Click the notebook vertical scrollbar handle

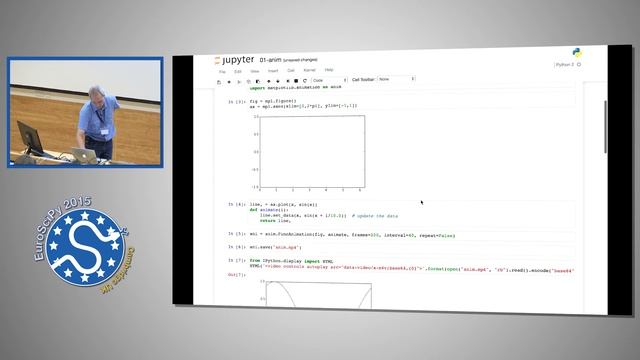click(605, 127)
